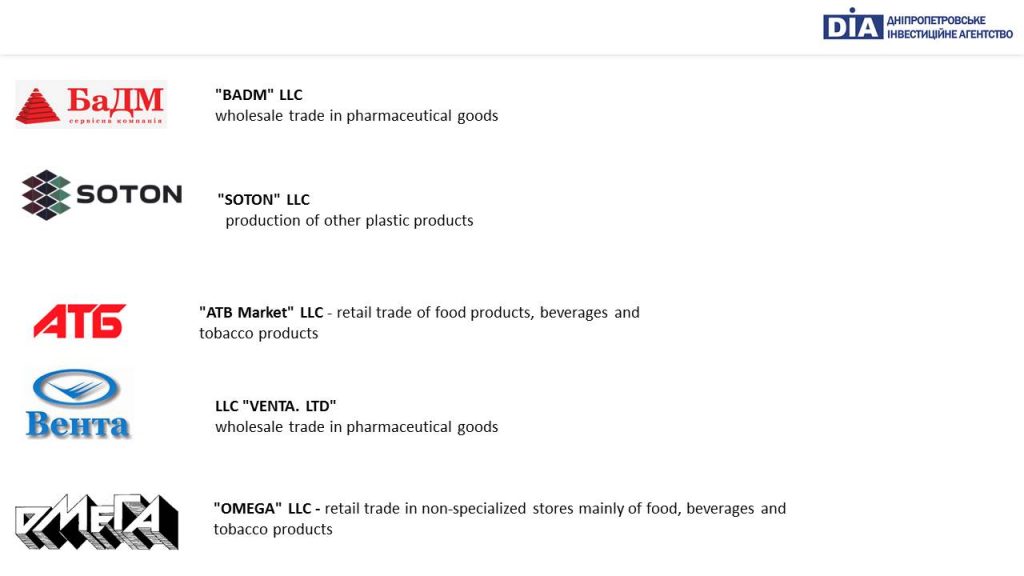
Task: Click the Дніпропетровське інвестиційне агентство header text
Action: click(x=950, y=27)
